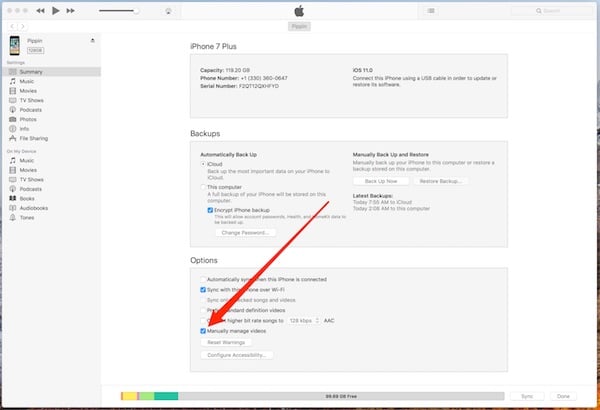Click the teal segment of storage bar
This screenshot has width=600, height=410.
tap(166, 396)
